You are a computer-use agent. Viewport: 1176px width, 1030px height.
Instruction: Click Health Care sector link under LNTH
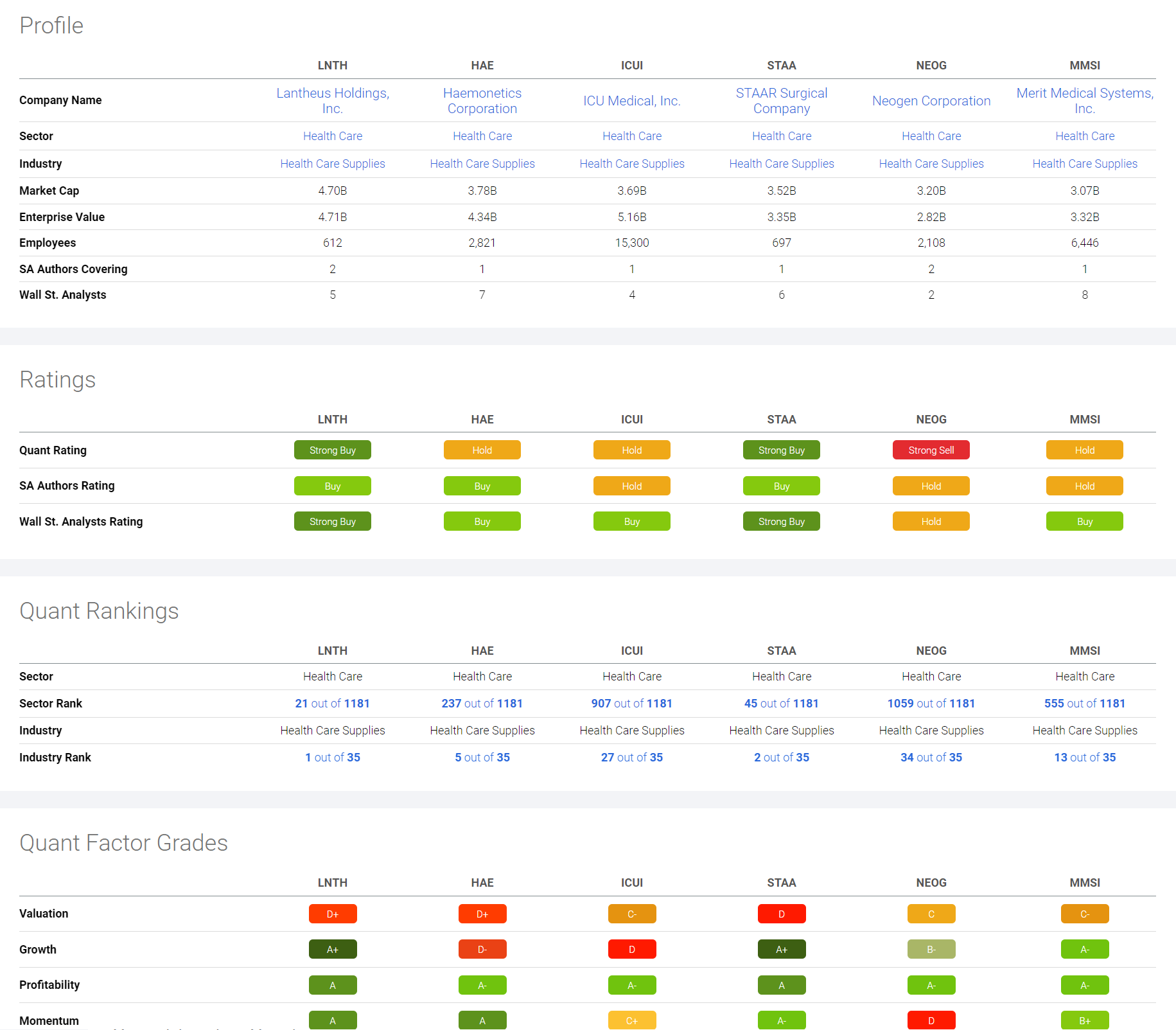(333, 136)
